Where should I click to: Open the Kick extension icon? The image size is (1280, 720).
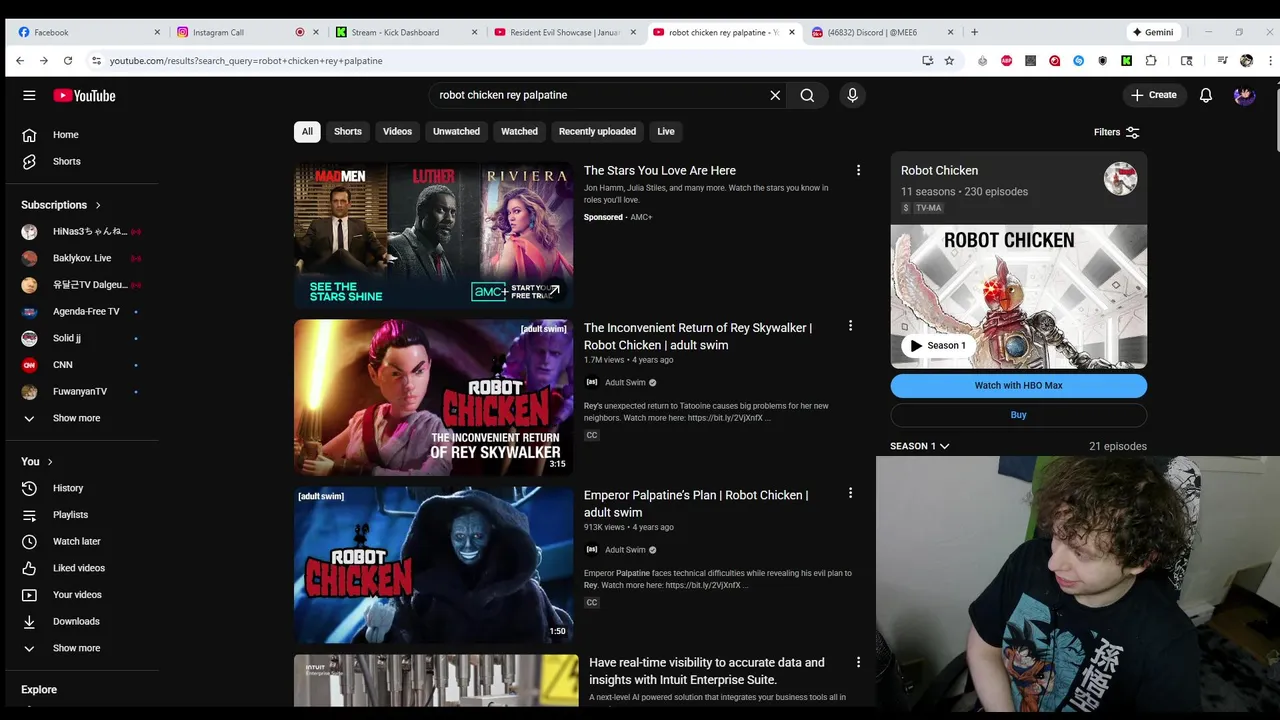[1126, 61]
